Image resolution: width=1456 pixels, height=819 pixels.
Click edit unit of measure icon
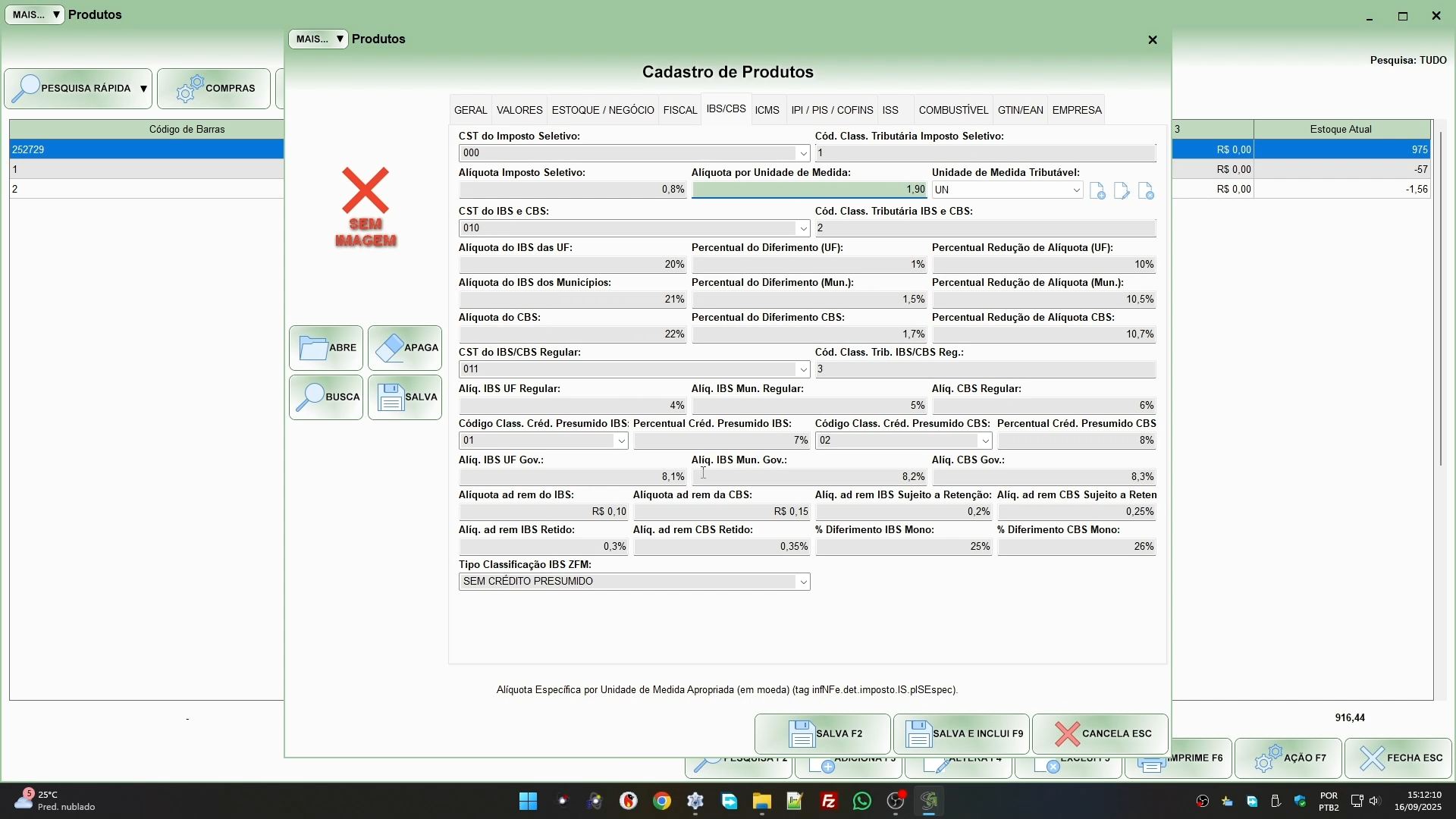(1122, 191)
